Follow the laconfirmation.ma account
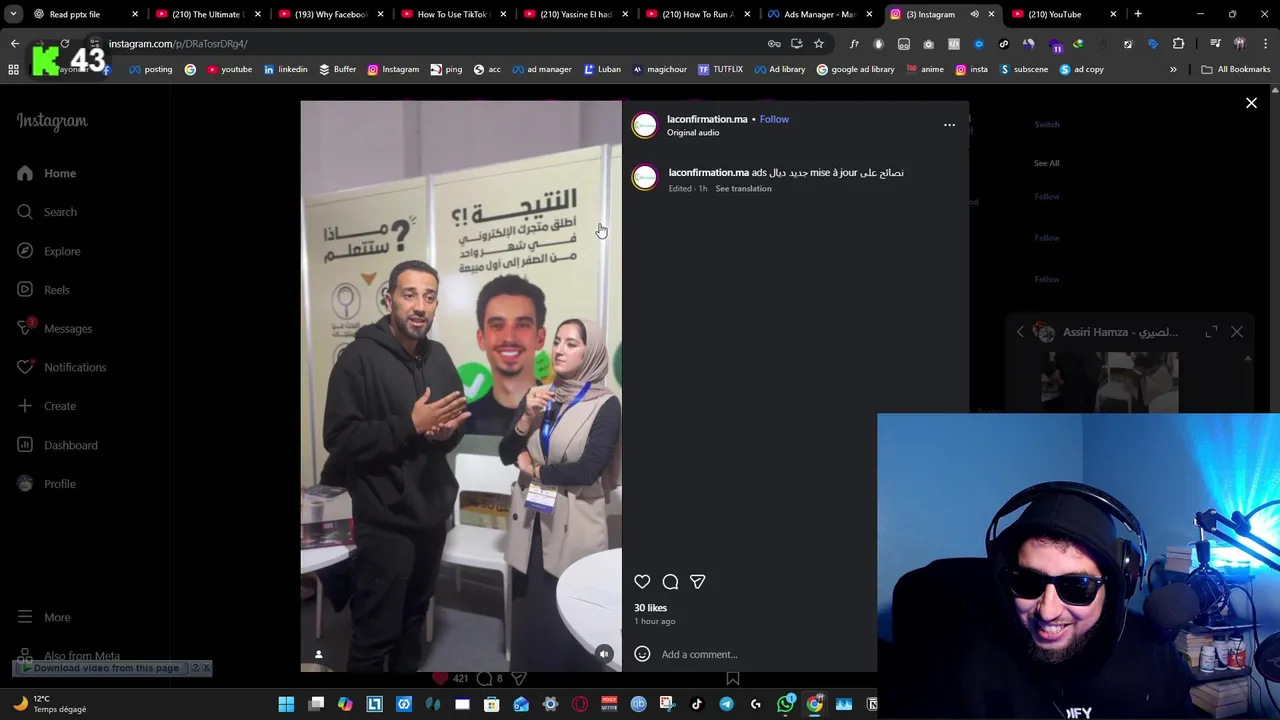 coord(774,119)
